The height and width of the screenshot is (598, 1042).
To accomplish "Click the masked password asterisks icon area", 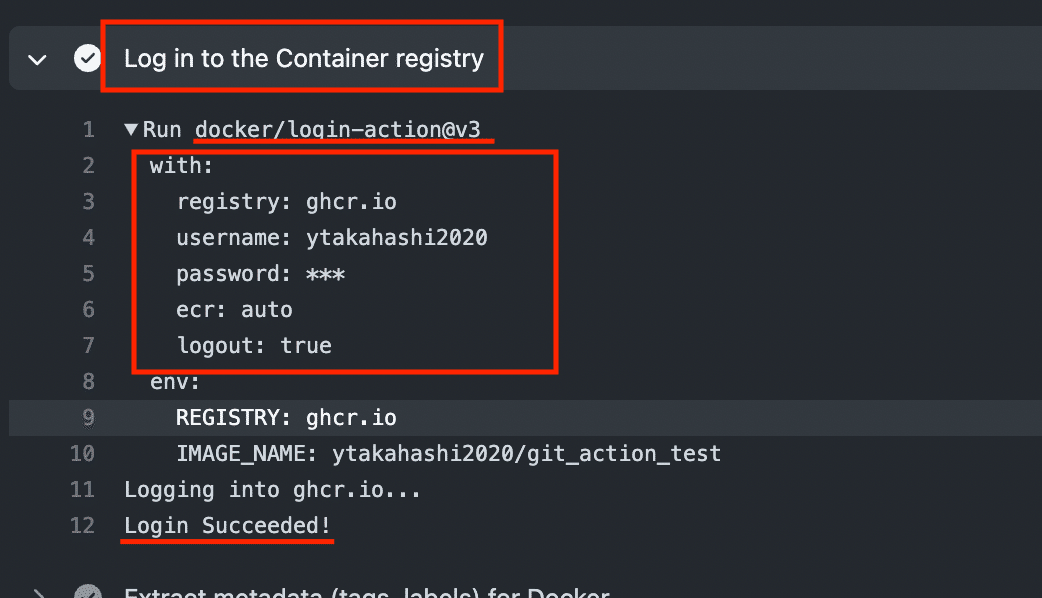I will coord(325,273).
